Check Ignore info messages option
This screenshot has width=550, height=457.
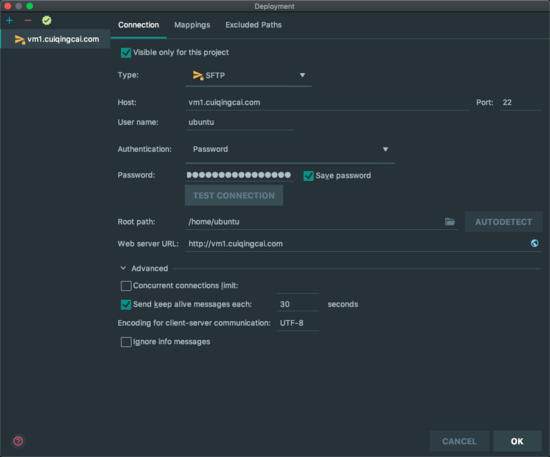pyautogui.click(x=126, y=342)
